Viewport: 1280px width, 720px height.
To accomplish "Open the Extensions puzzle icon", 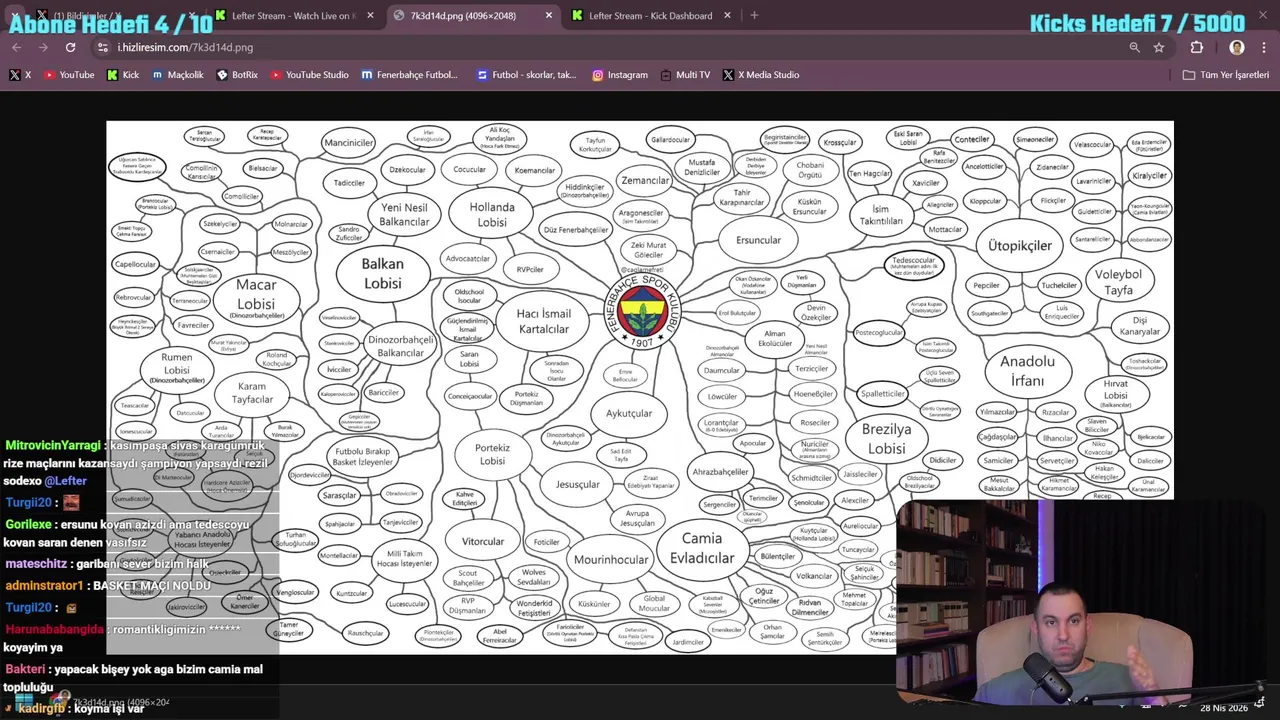I will 1197,47.
